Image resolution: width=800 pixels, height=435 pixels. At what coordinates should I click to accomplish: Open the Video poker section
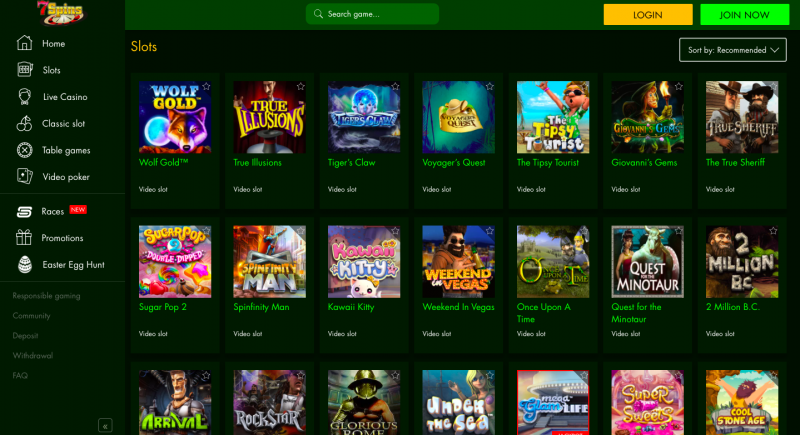(66, 177)
